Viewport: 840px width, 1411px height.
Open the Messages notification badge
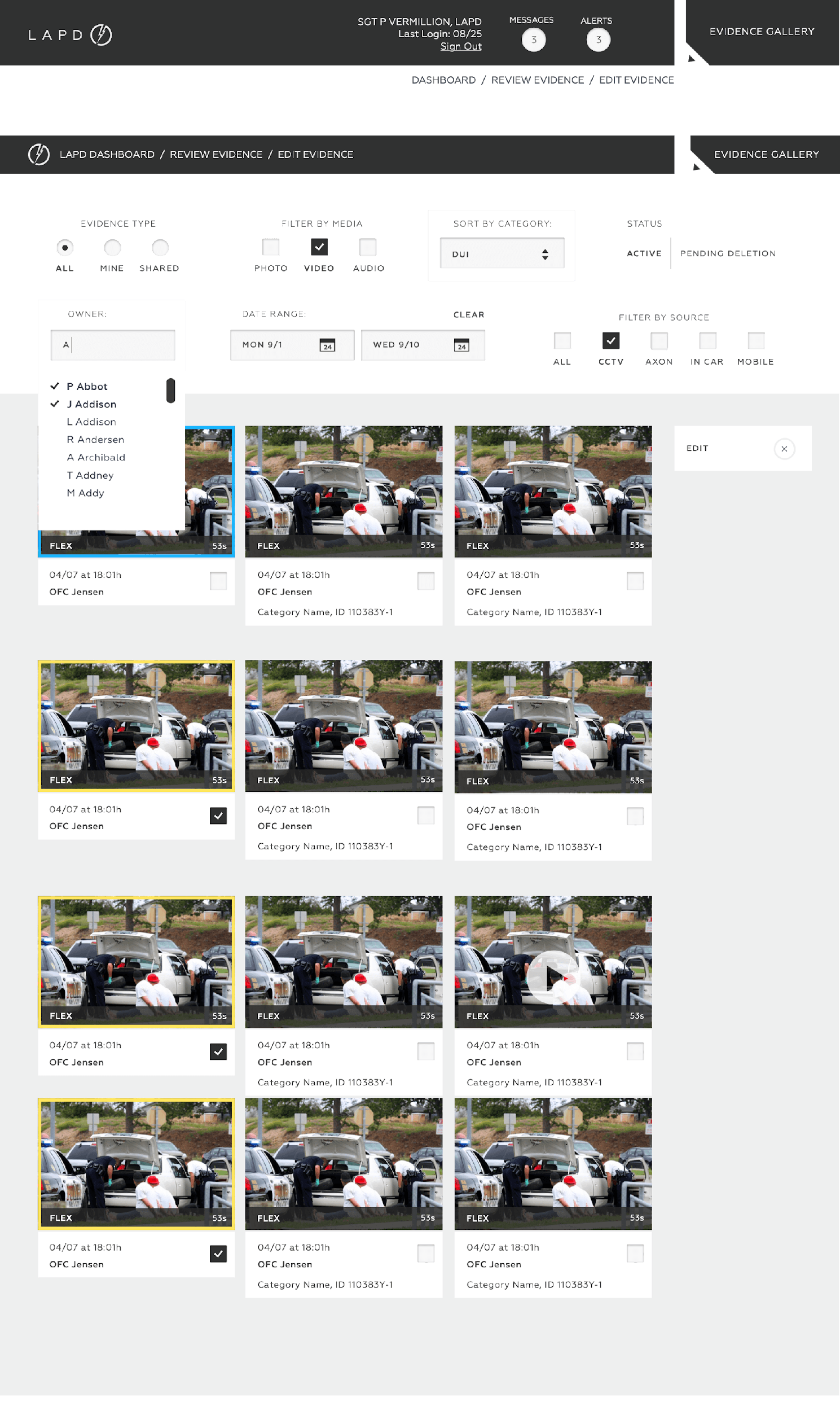pos(533,40)
